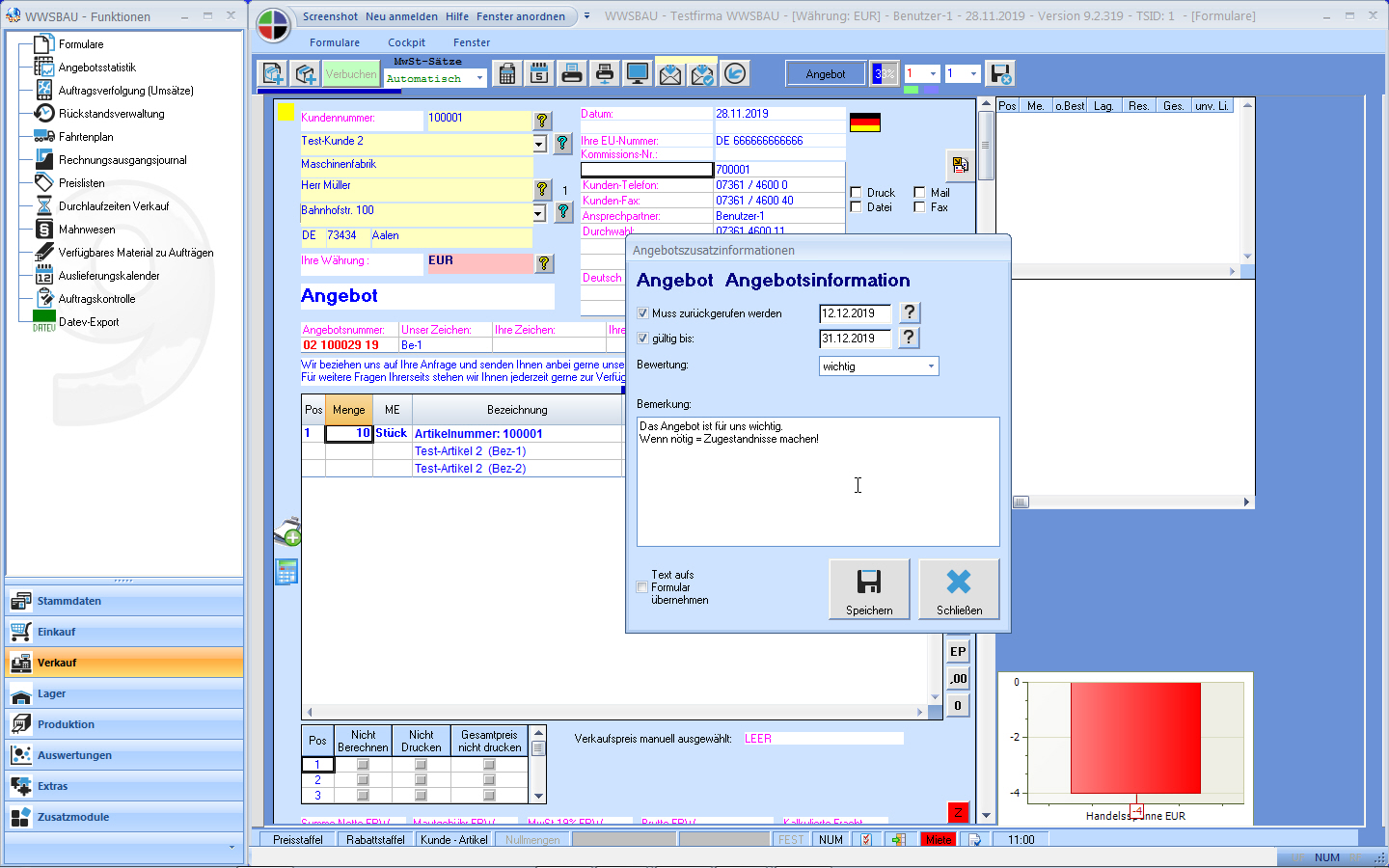Click the yellow square color marker
This screenshot has height=868, width=1389.
(286, 112)
